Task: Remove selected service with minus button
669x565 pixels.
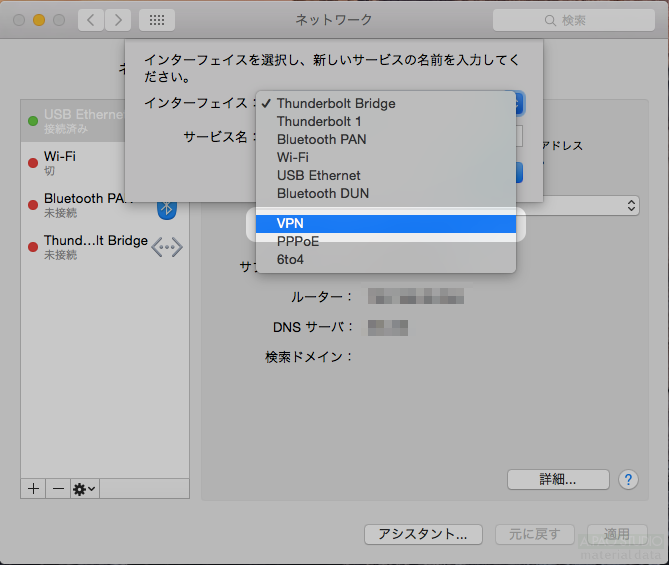Action: (x=58, y=488)
